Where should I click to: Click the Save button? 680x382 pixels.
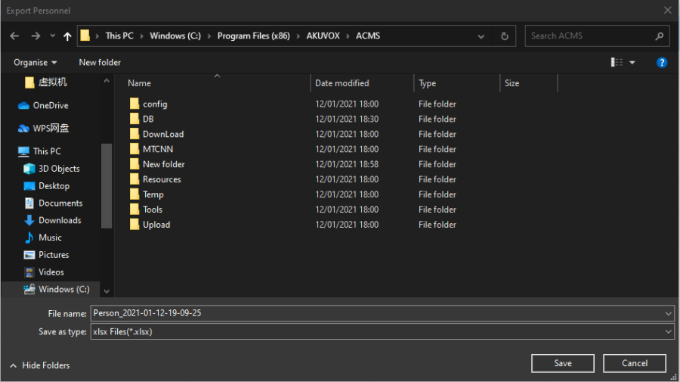(x=562, y=363)
